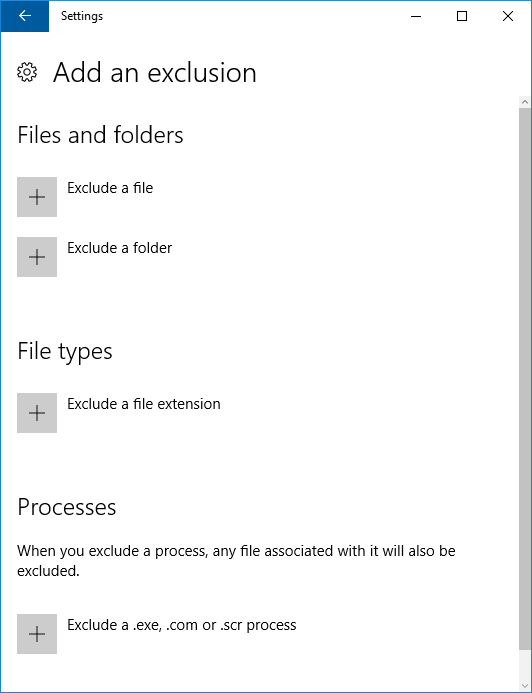Click the scrollbar down arrow
532x693 pixels.
(525, 686)
